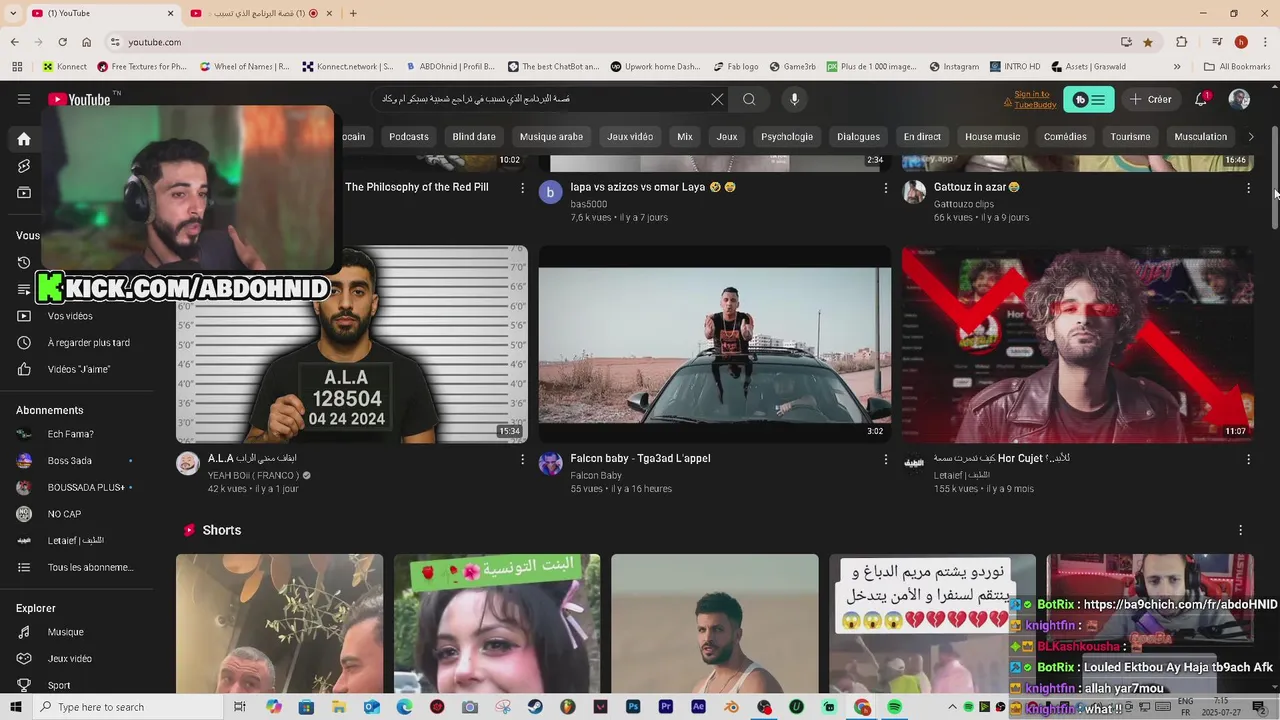The width and height of the screenshot is (1280, 720).
Task: Open the Falcon Baby channel avatar
Action: 551,463
